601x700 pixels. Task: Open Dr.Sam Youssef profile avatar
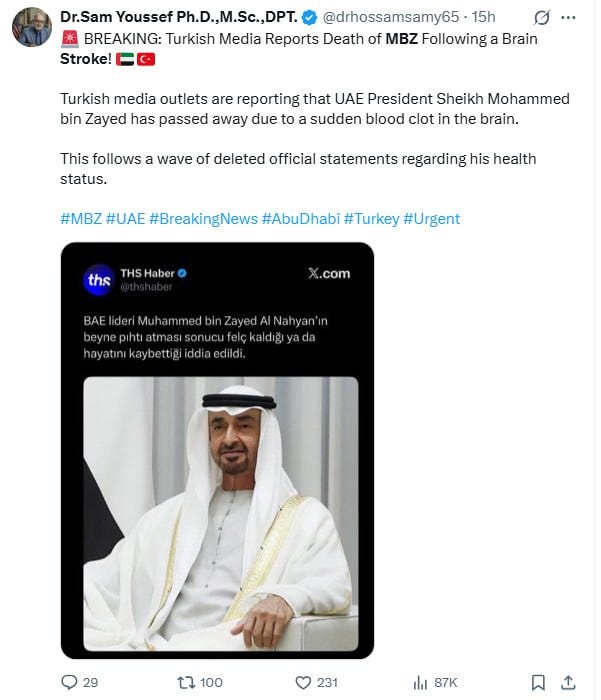point(31,27)
